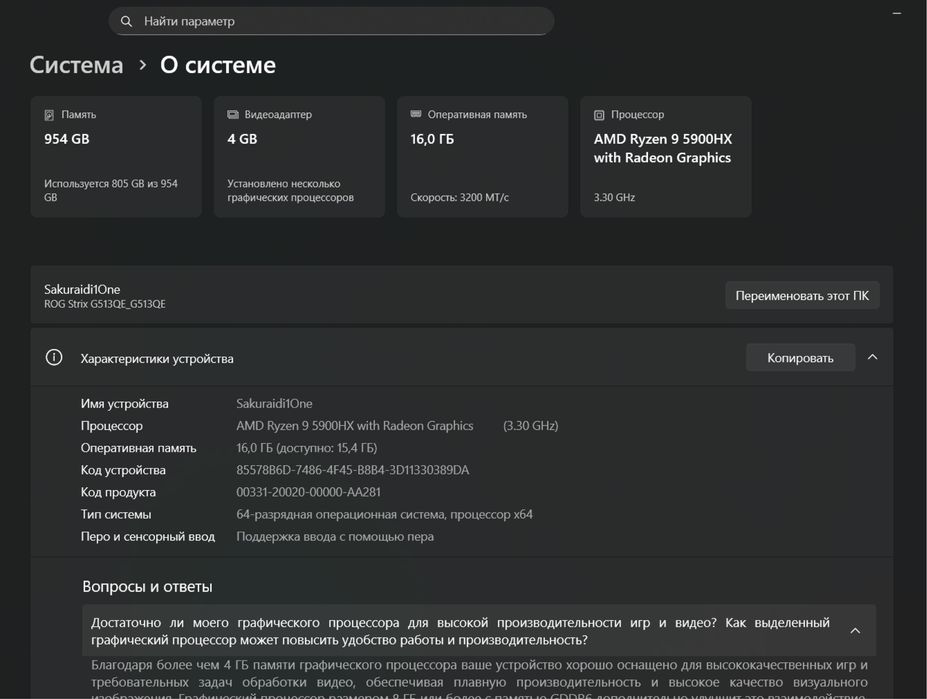927x699 pixels.
Task: Click the info icon beside 'Характеристики устройства'
Action: point(54,357)
